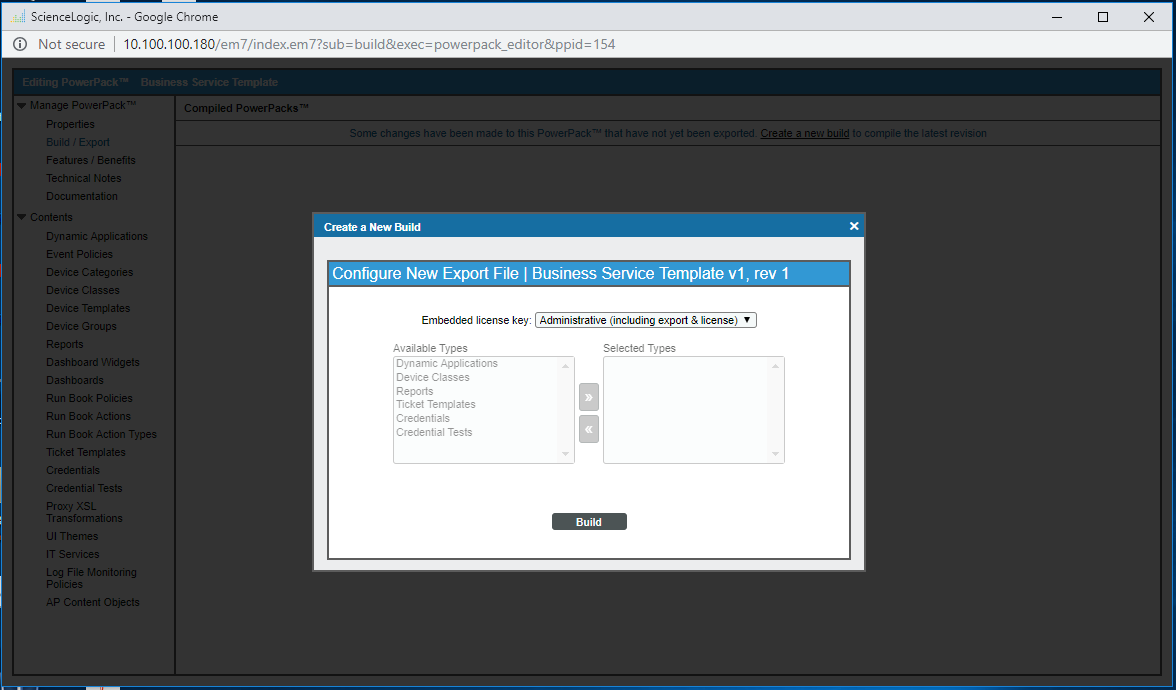Close the Create a New Build dialog
This screenshot has height=690, width=1176.
pyautogui.click(x=854, y=226)
